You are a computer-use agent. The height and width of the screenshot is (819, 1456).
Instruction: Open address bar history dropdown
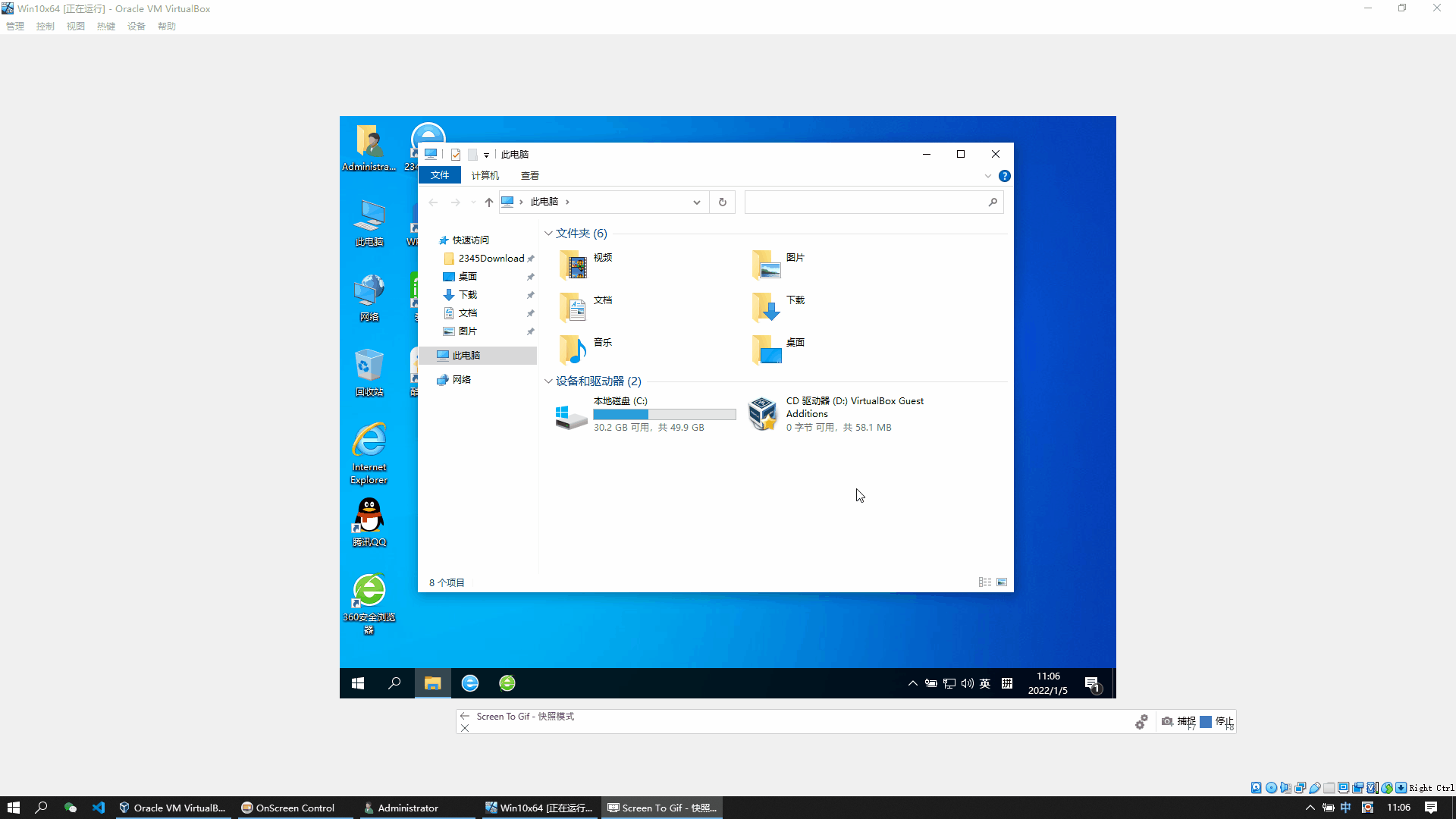696,202
